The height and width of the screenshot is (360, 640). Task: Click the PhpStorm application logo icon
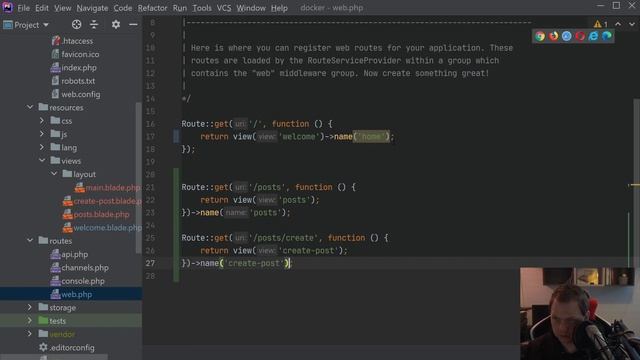(x=7, y=7)
